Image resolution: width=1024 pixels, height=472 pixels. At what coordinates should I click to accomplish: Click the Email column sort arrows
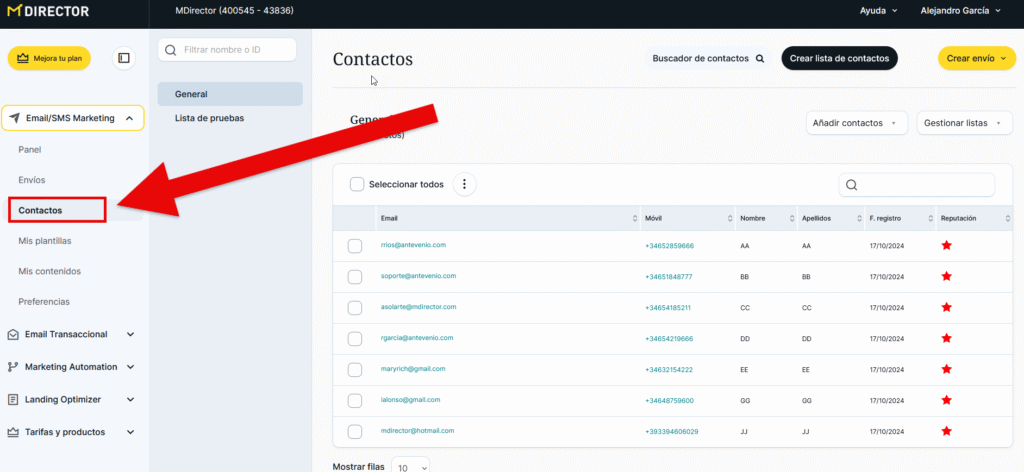coord(635,218)
